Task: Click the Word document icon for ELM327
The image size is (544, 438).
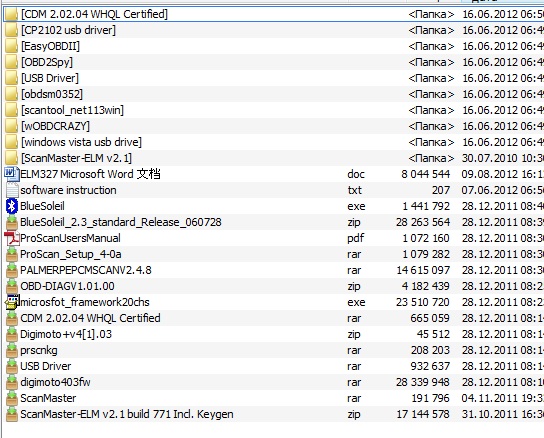Action: [x=12, y=174]
